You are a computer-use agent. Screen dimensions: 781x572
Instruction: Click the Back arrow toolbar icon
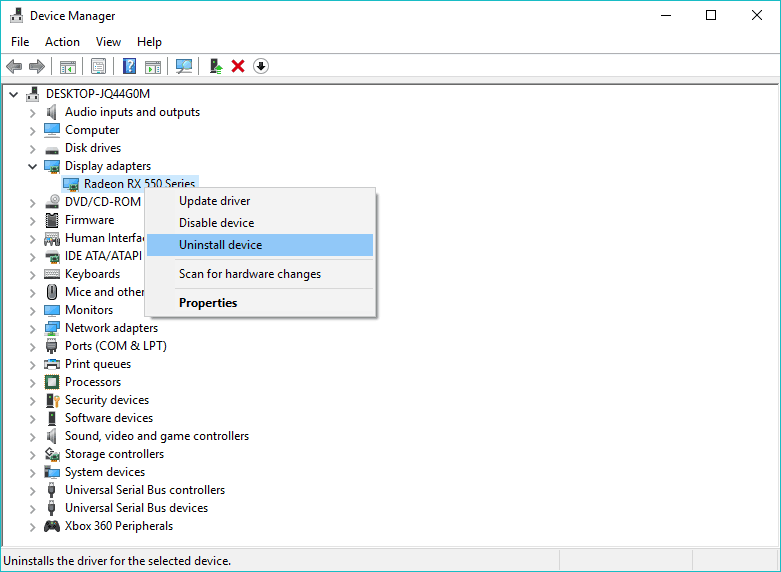point(14,66)
